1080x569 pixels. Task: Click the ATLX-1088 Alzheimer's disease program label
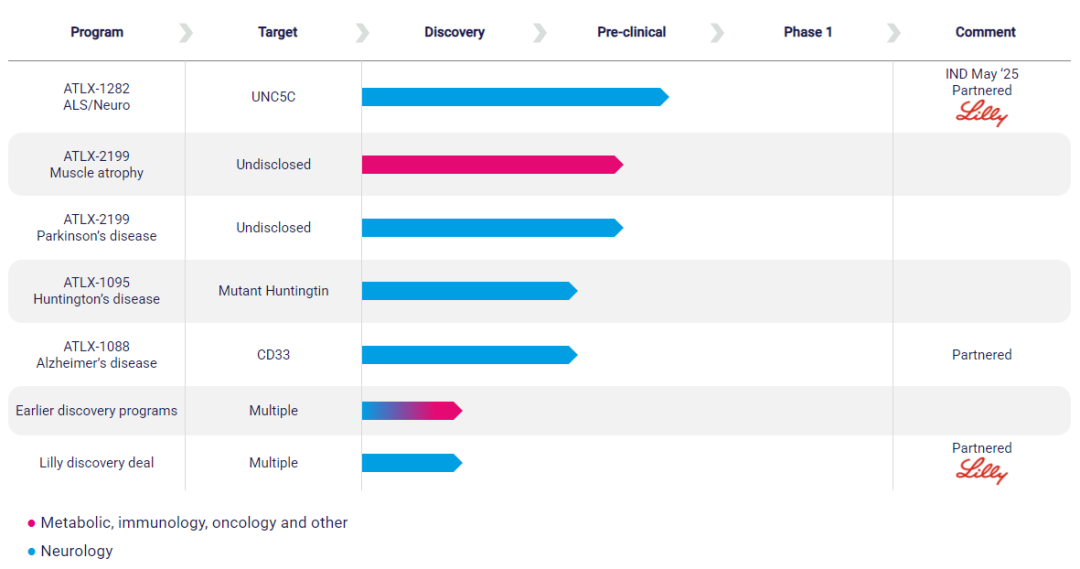[x=97, y=355]
